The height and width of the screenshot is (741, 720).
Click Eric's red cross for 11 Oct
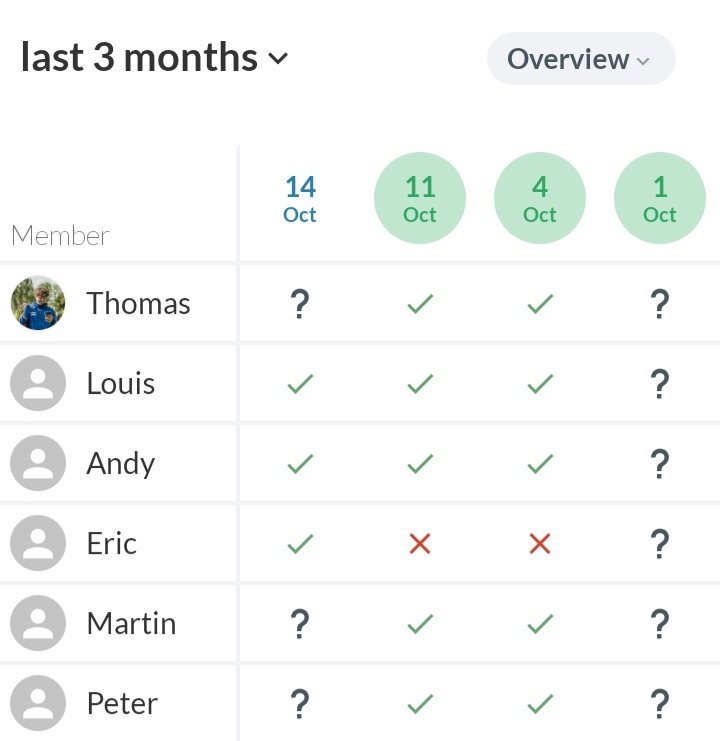click(x=420, y=544)
